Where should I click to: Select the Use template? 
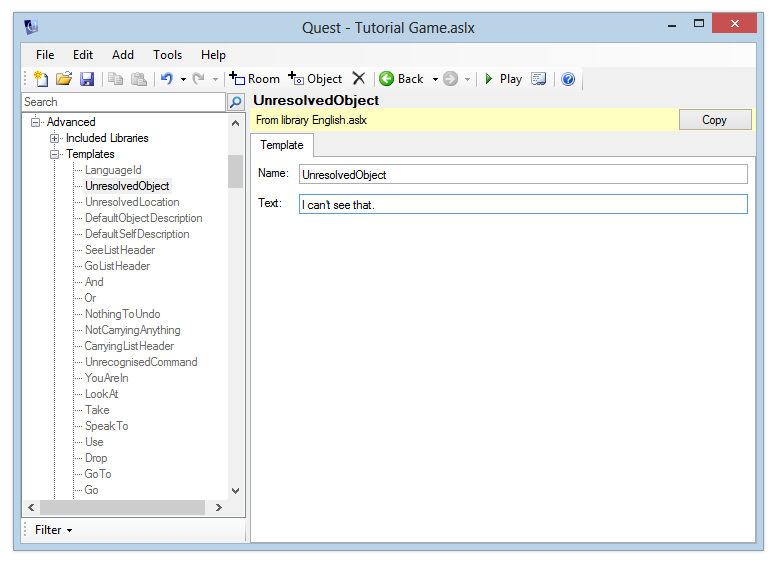coord(94,442)
